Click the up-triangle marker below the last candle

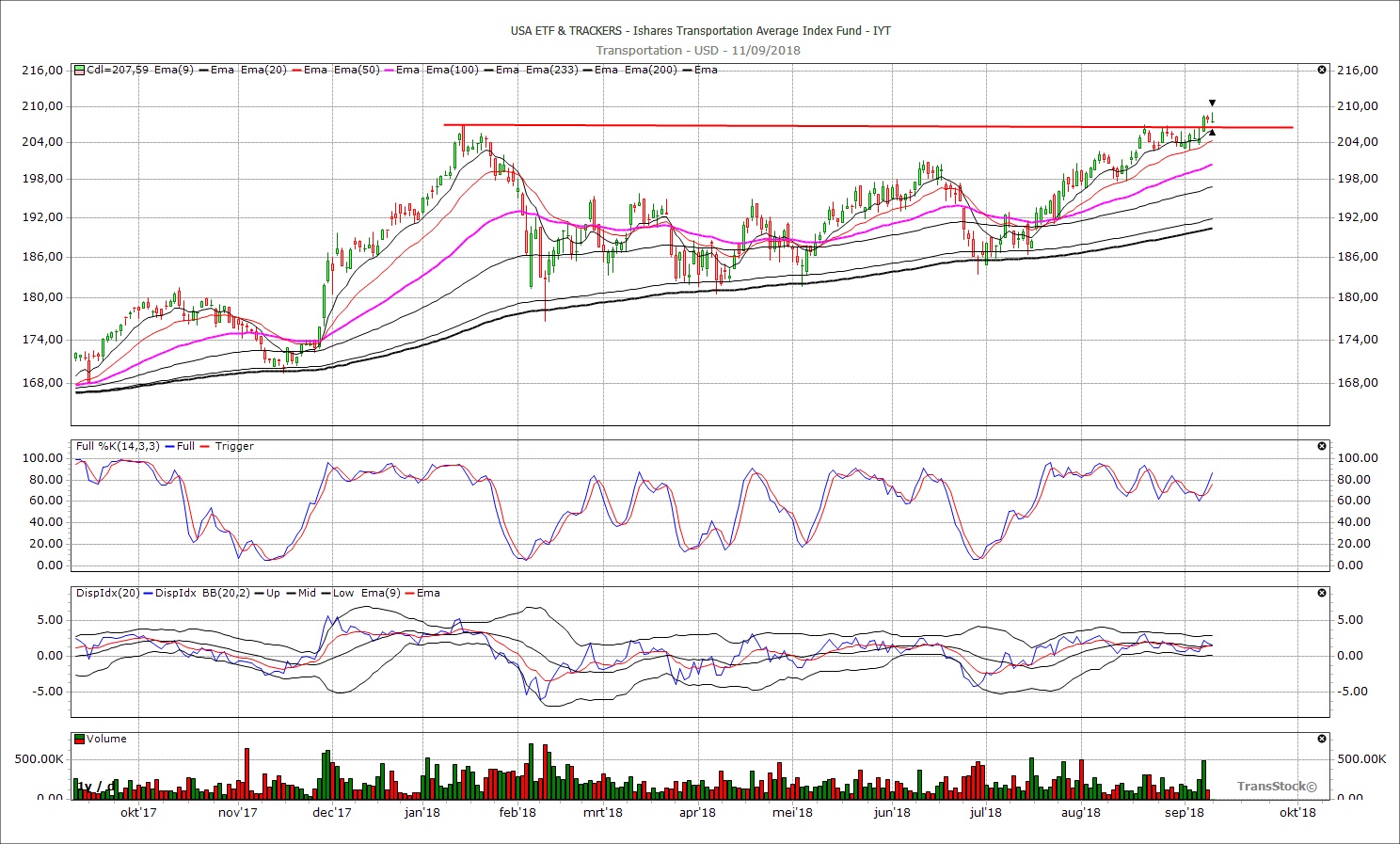[1212, 133]
